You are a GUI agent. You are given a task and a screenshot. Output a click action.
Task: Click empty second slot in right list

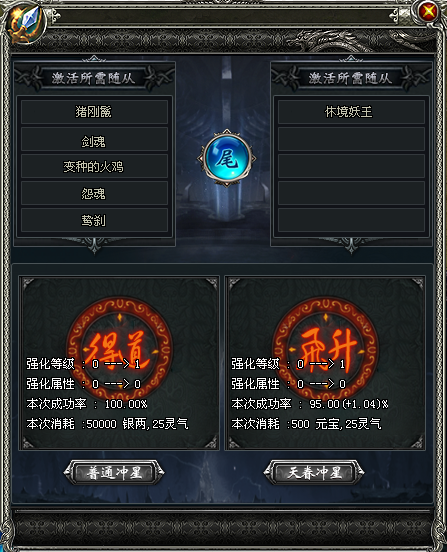pos(351,139)
